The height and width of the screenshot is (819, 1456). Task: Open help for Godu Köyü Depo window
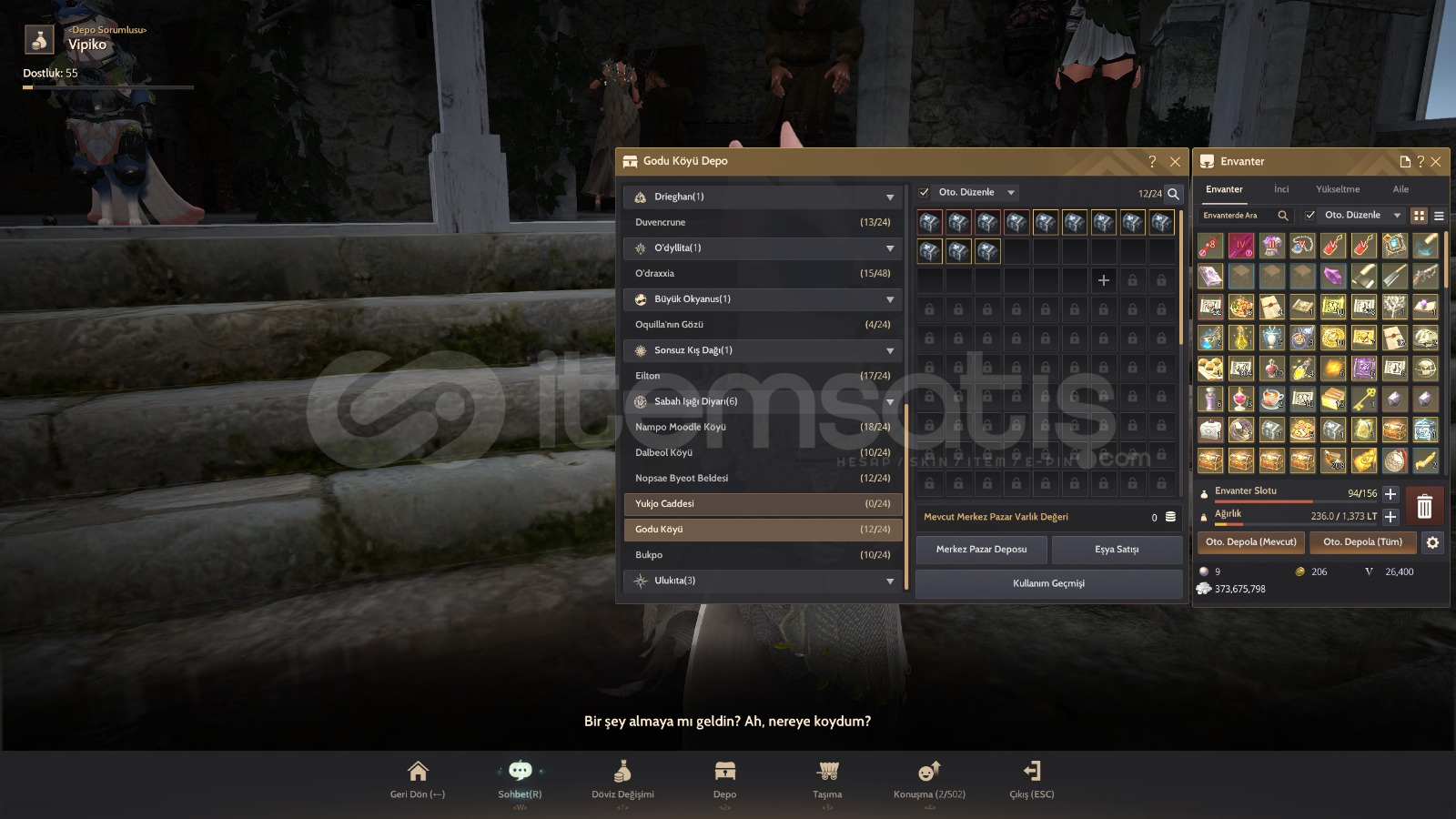coord(1152,161)
